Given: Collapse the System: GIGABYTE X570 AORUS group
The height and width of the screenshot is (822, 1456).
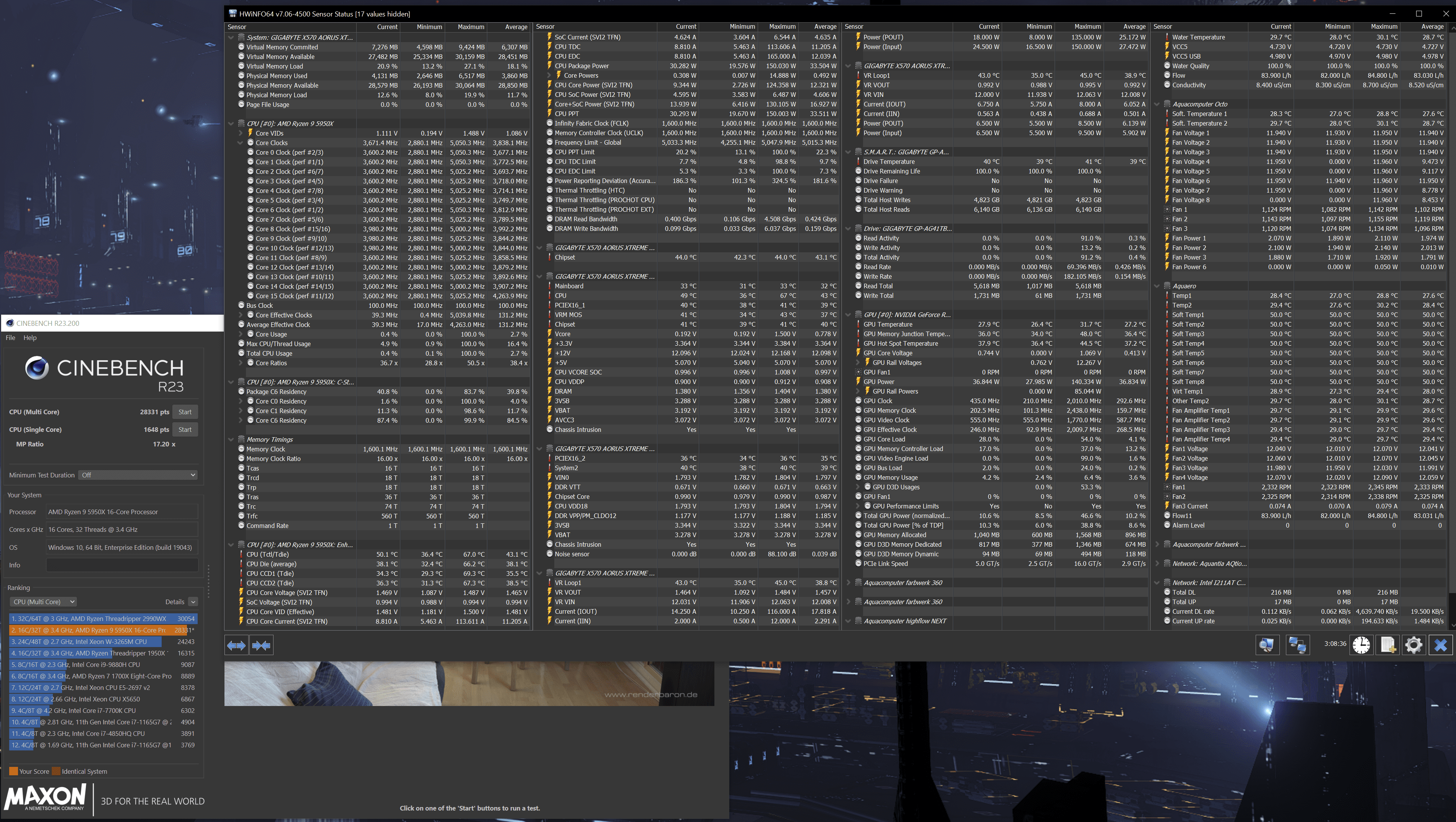Looking at the screenshot, I should [x=231, y=37].
